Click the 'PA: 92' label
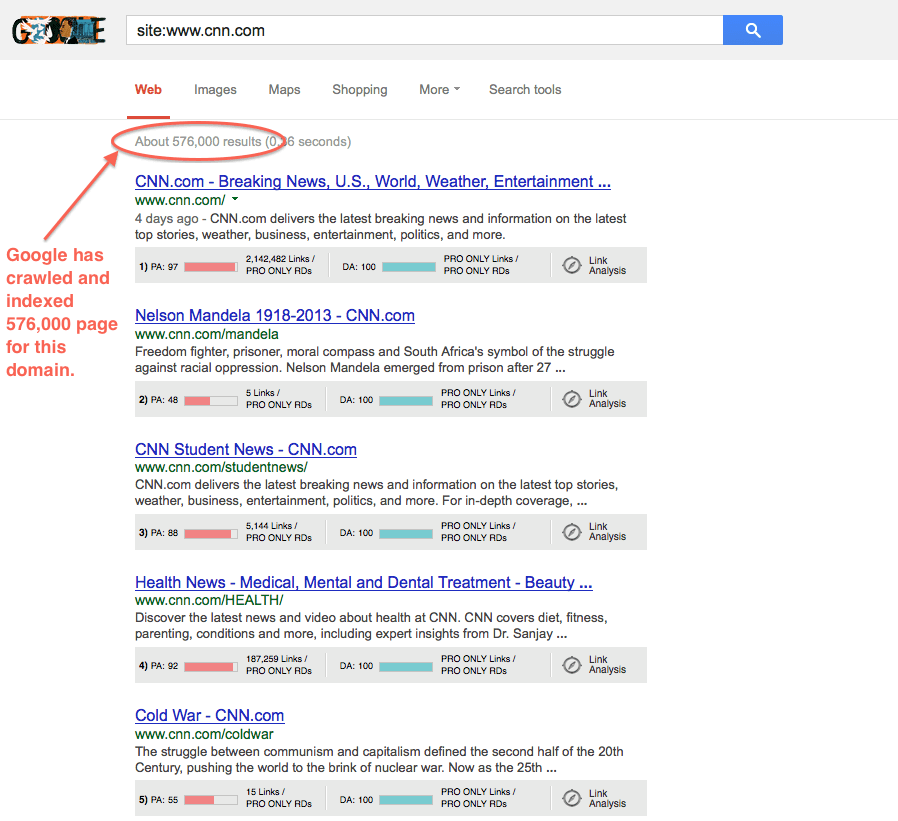This screenshot has height=821, width=898. pyautogui.click(x=164, y=666)
